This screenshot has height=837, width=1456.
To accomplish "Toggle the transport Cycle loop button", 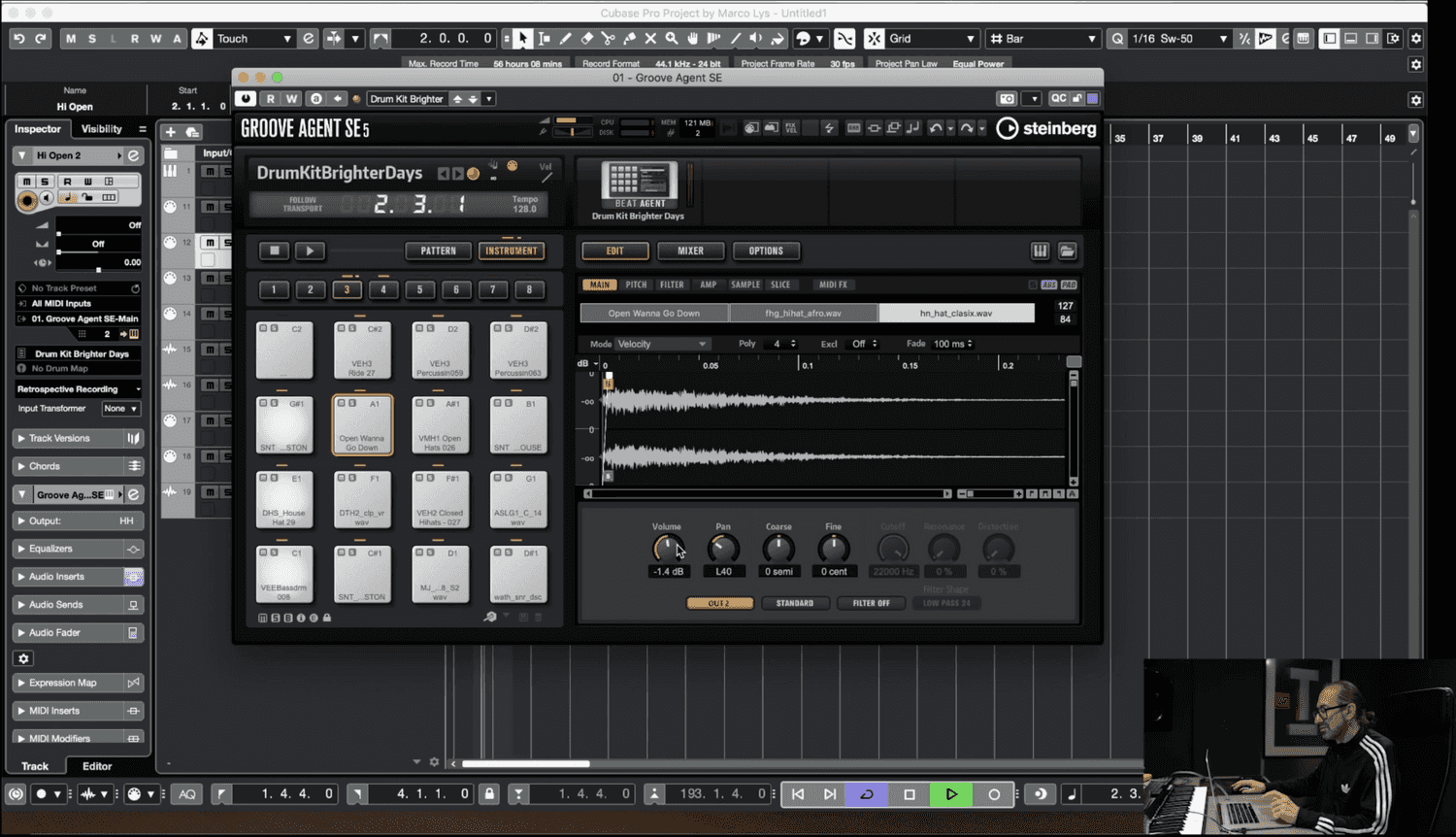I will coord(867,793).
